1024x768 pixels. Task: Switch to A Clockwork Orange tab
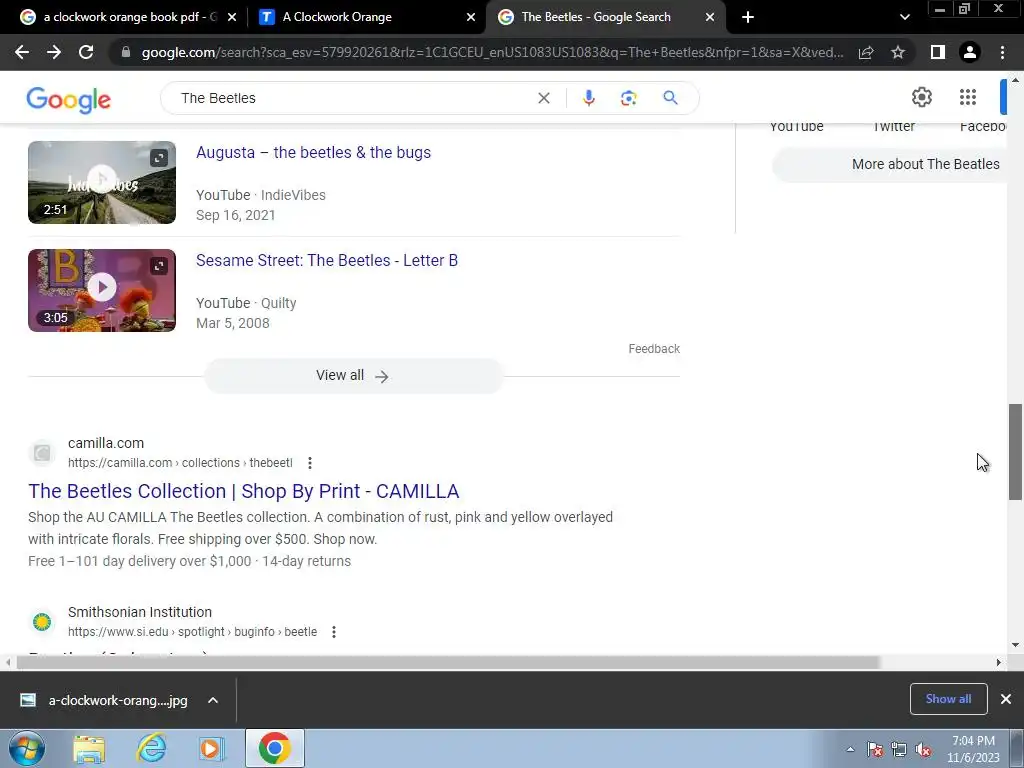(367, 17)
